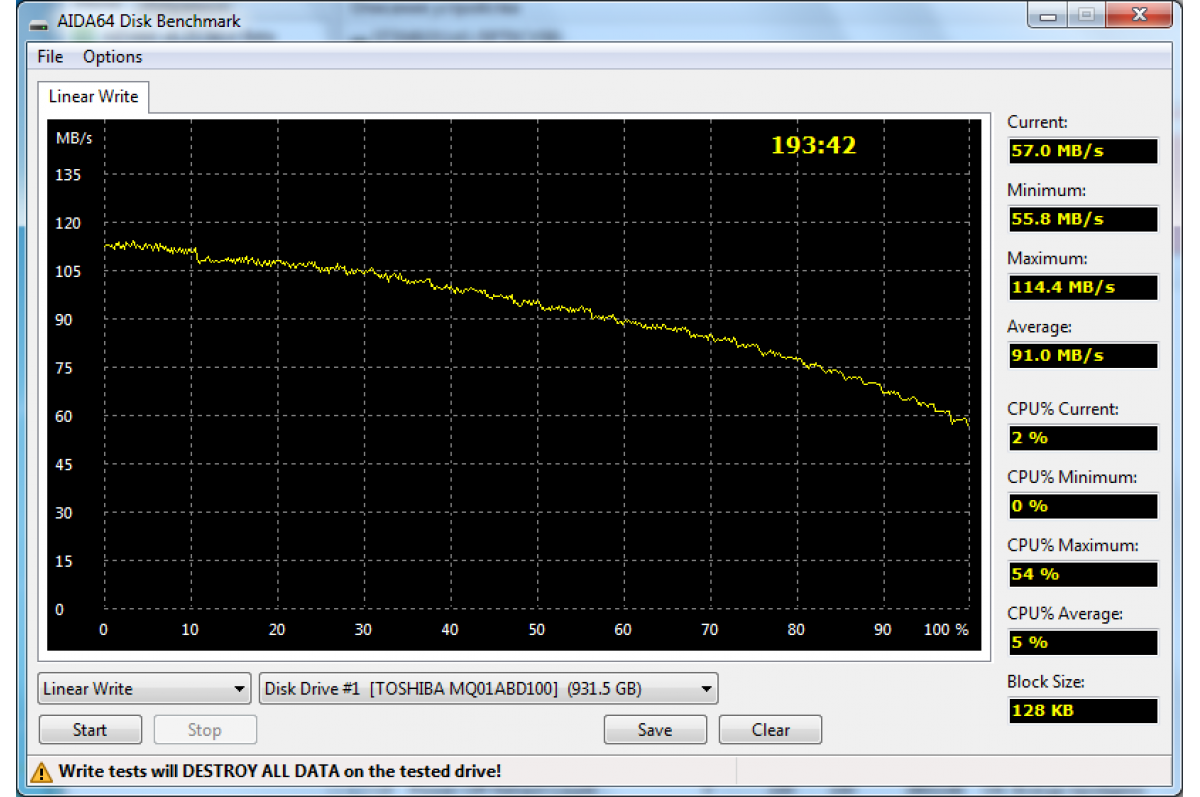The width and height of the screenshot is (1200, 797).
Task: Click the CPU% Average value 5 %
Action: pyautogui.click(x=1082, y=642)
